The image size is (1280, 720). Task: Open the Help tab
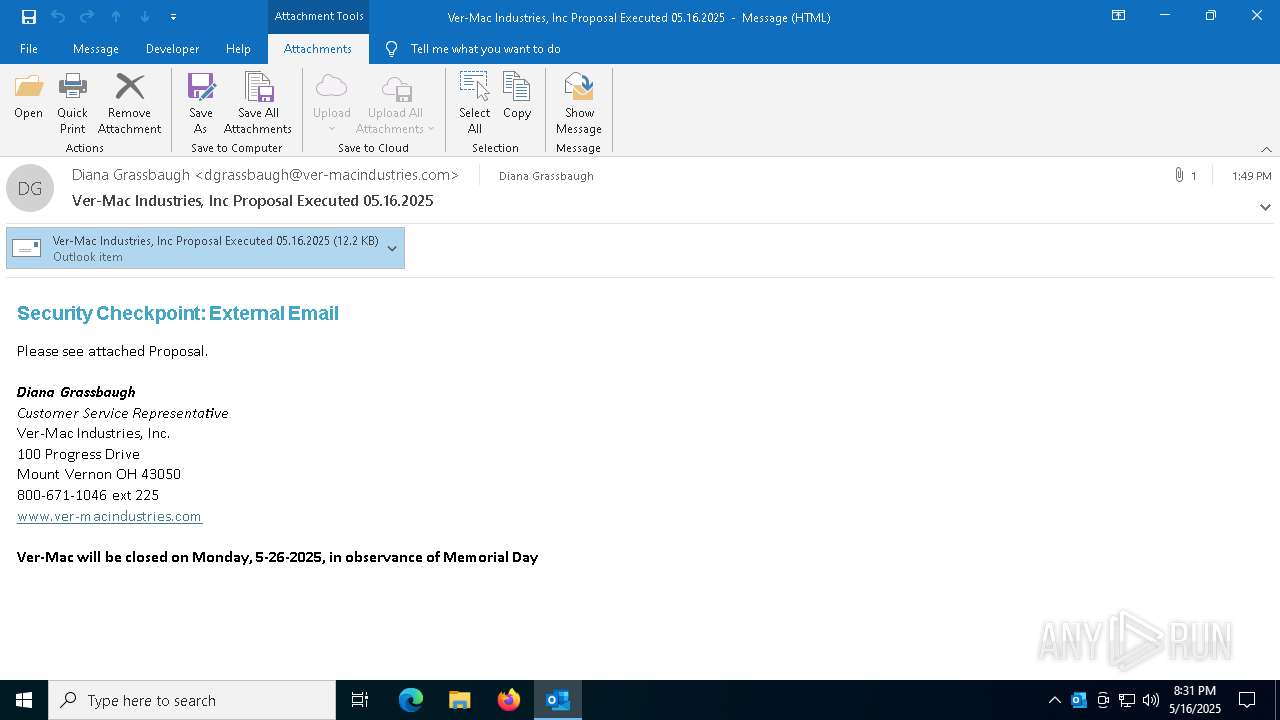238,49
